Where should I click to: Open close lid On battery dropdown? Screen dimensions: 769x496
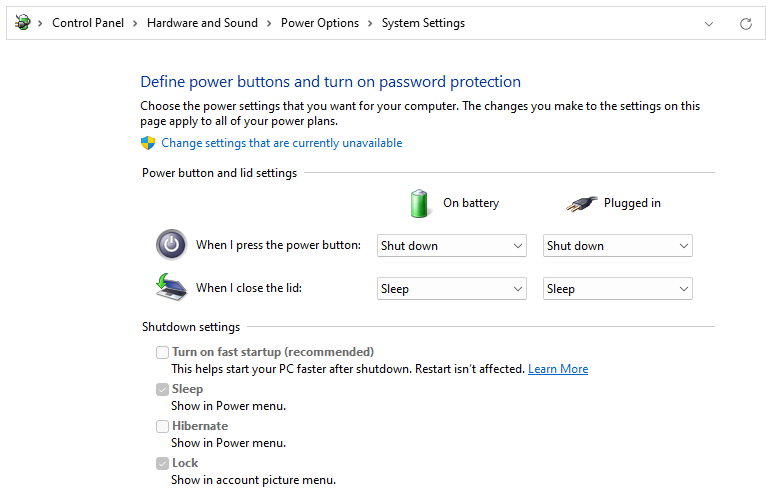(x=452, y=289)
